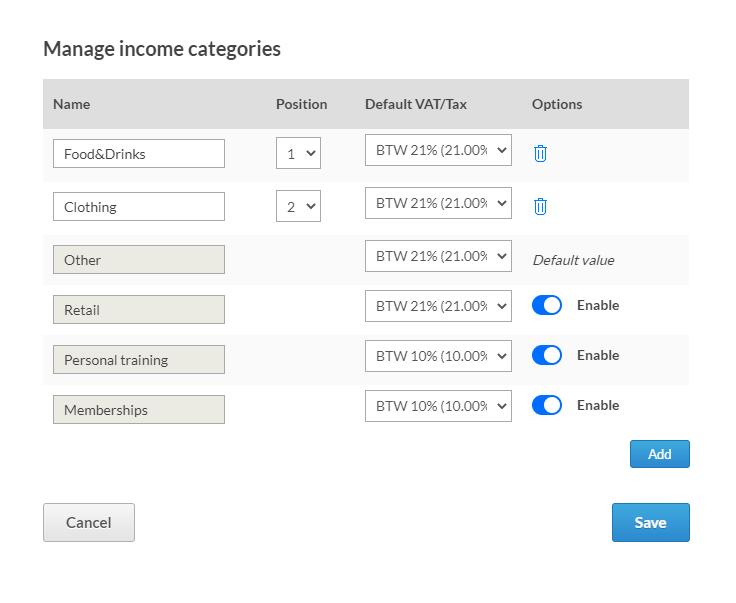Edit the Food&Drinks name field
This screenshot has width=736, height=603.
139,153
